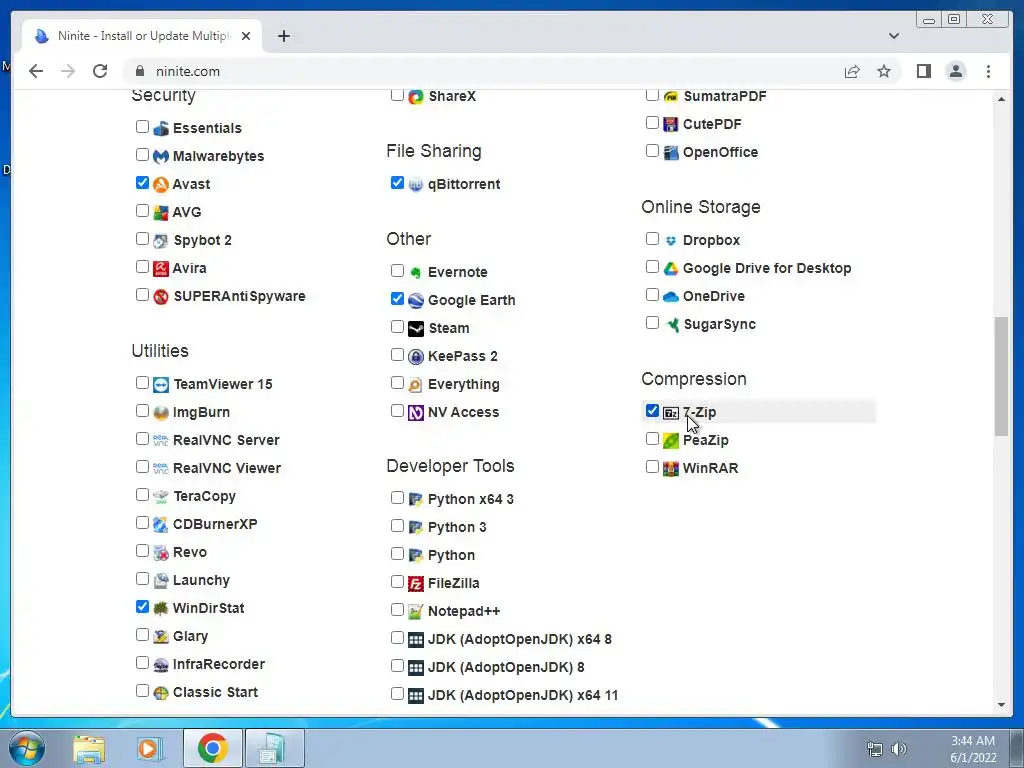Click the KeePass 2 lock icon
This screenshot has width=1024, height=768.
click(x=416, y=357)
